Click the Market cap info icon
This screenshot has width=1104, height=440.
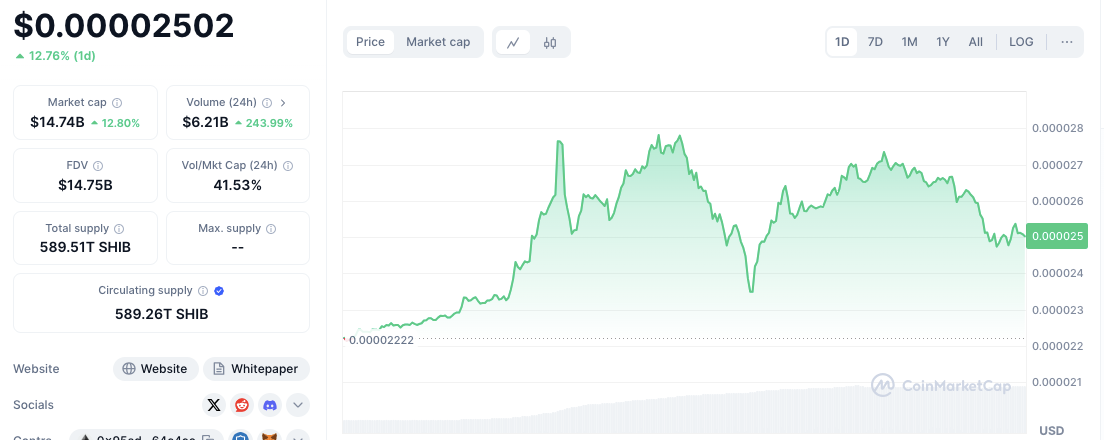click(x=117, y=103)
